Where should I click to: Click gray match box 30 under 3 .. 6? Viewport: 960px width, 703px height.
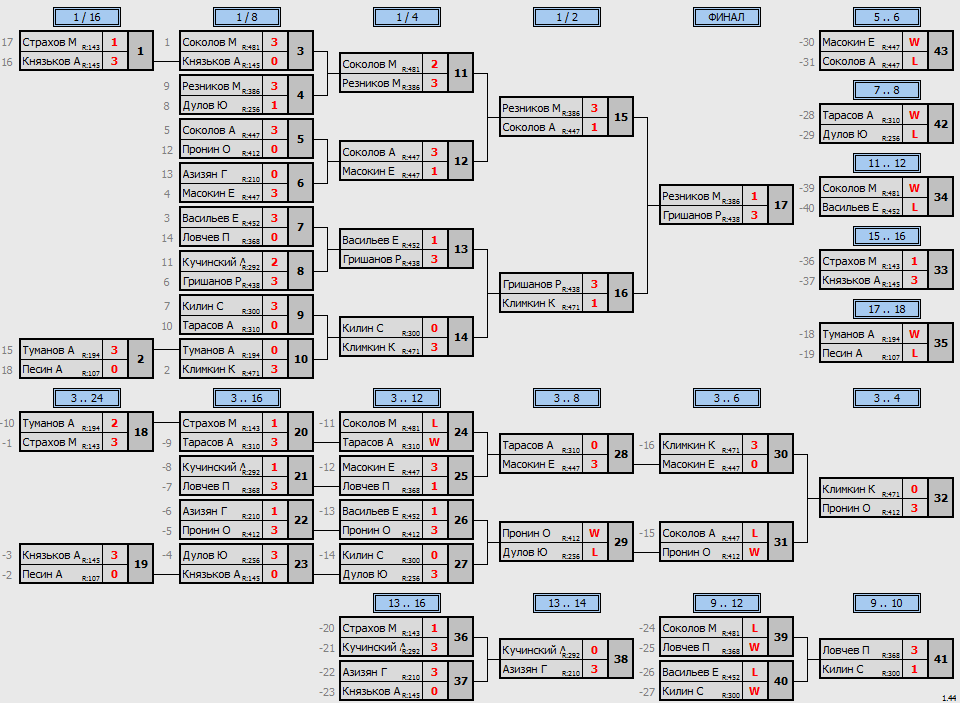click(x=781, y=454)
